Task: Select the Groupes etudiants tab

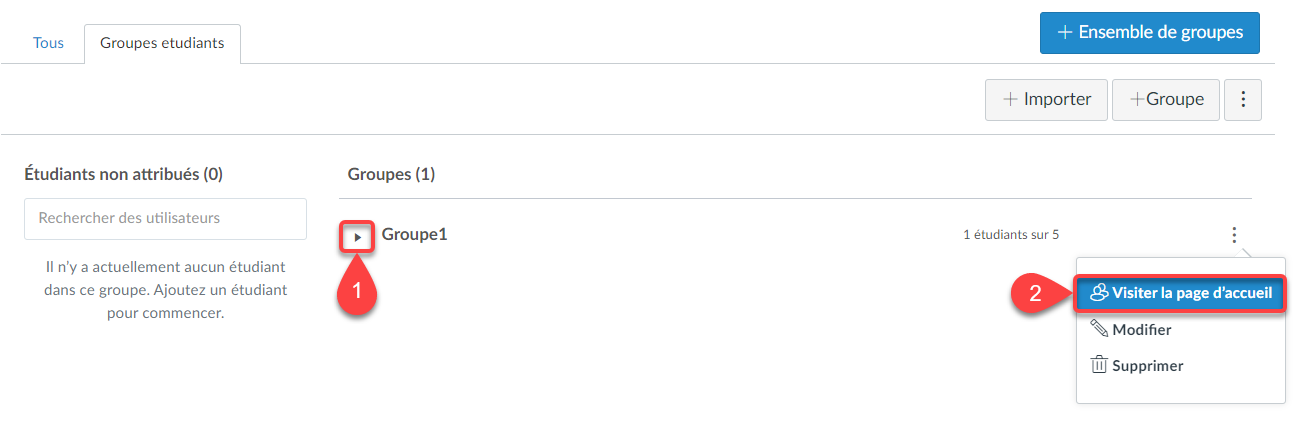Action: [x=162, y=44]
